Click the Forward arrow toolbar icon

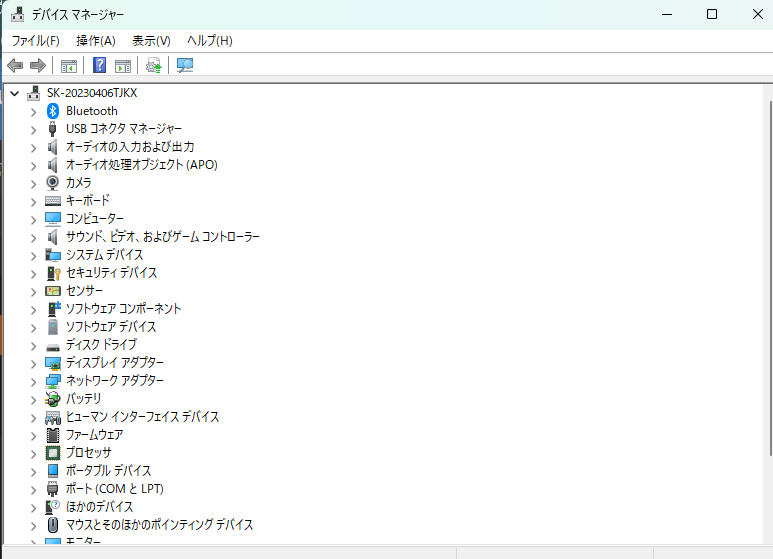[x=38, y=65]
